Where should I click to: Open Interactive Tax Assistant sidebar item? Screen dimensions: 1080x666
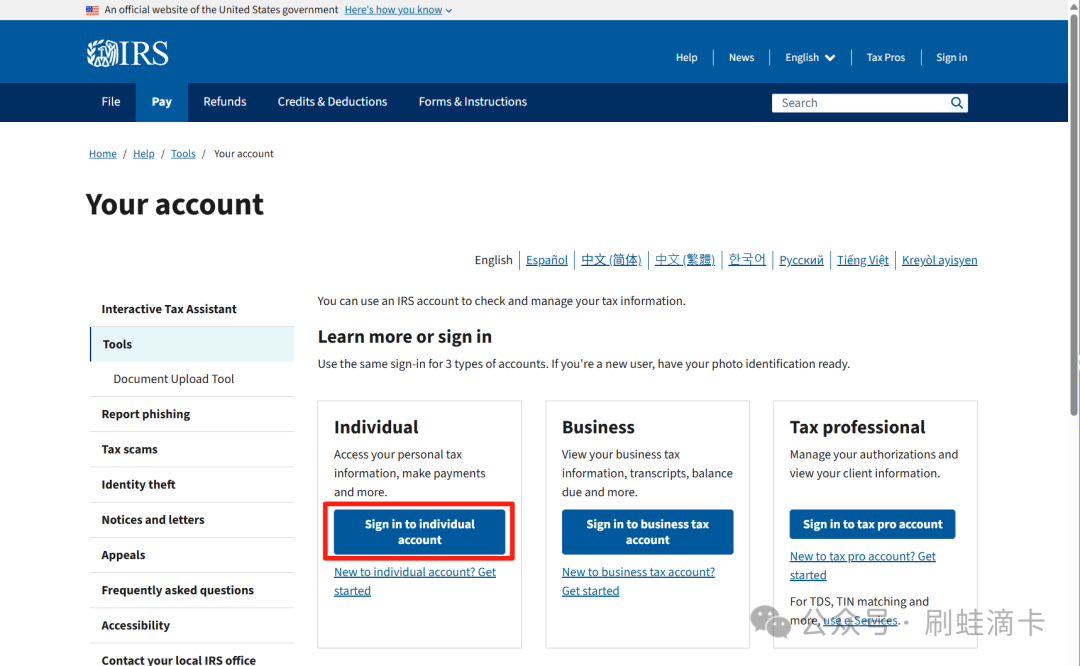pyautogui.click(x=192, y=309)
